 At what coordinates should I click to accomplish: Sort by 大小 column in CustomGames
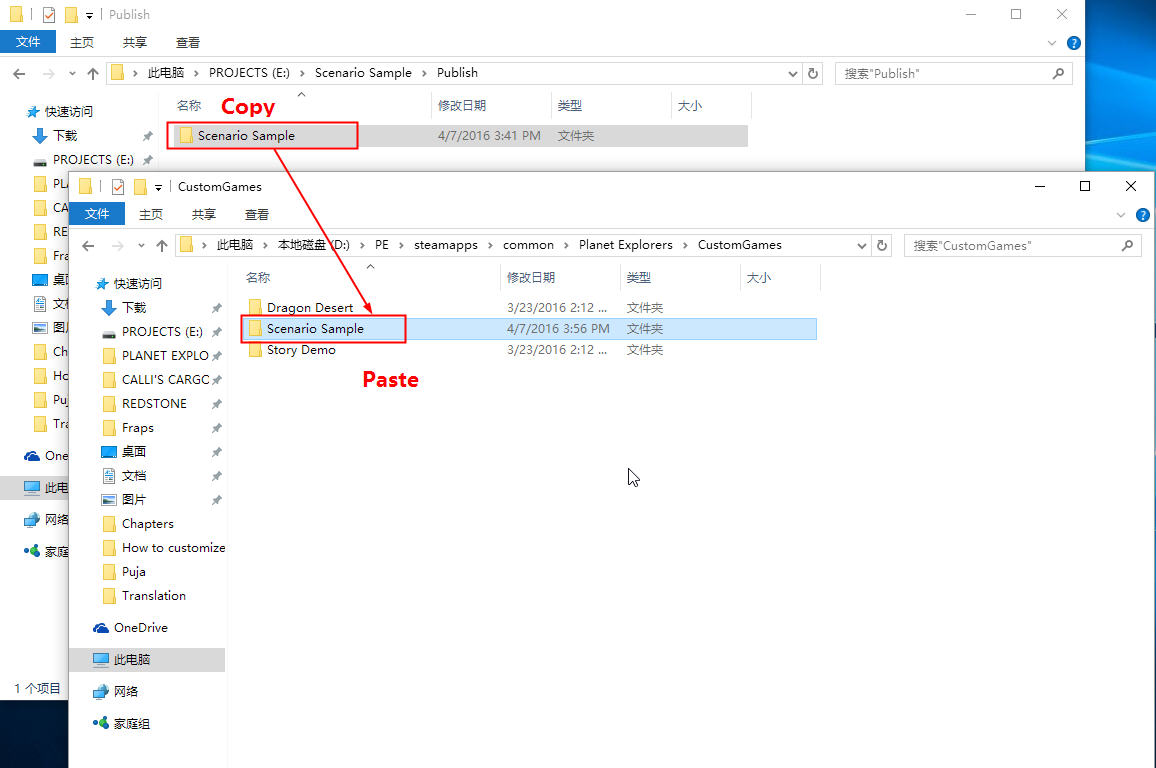click(x=759, y=278)
